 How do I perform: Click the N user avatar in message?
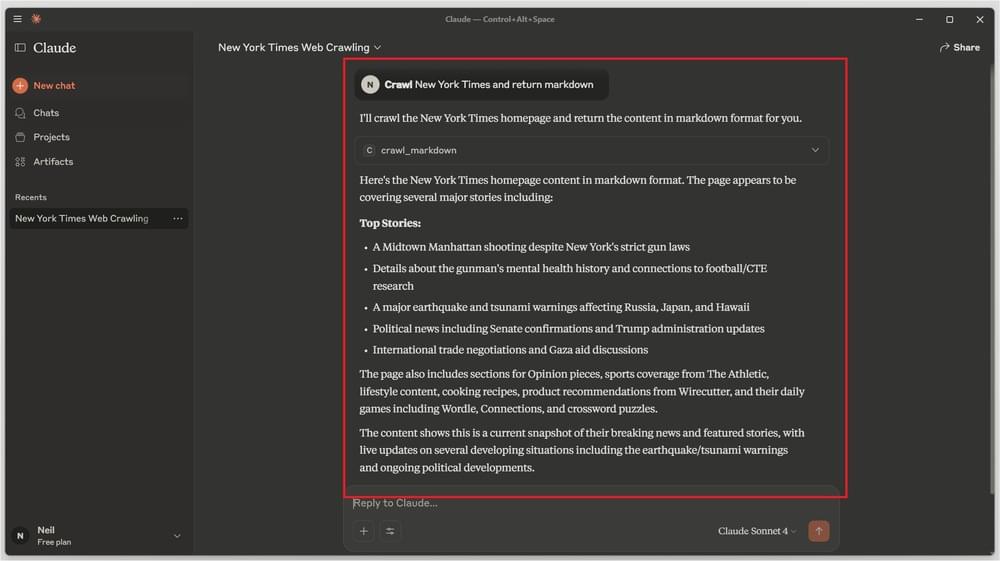coord(370,85)
